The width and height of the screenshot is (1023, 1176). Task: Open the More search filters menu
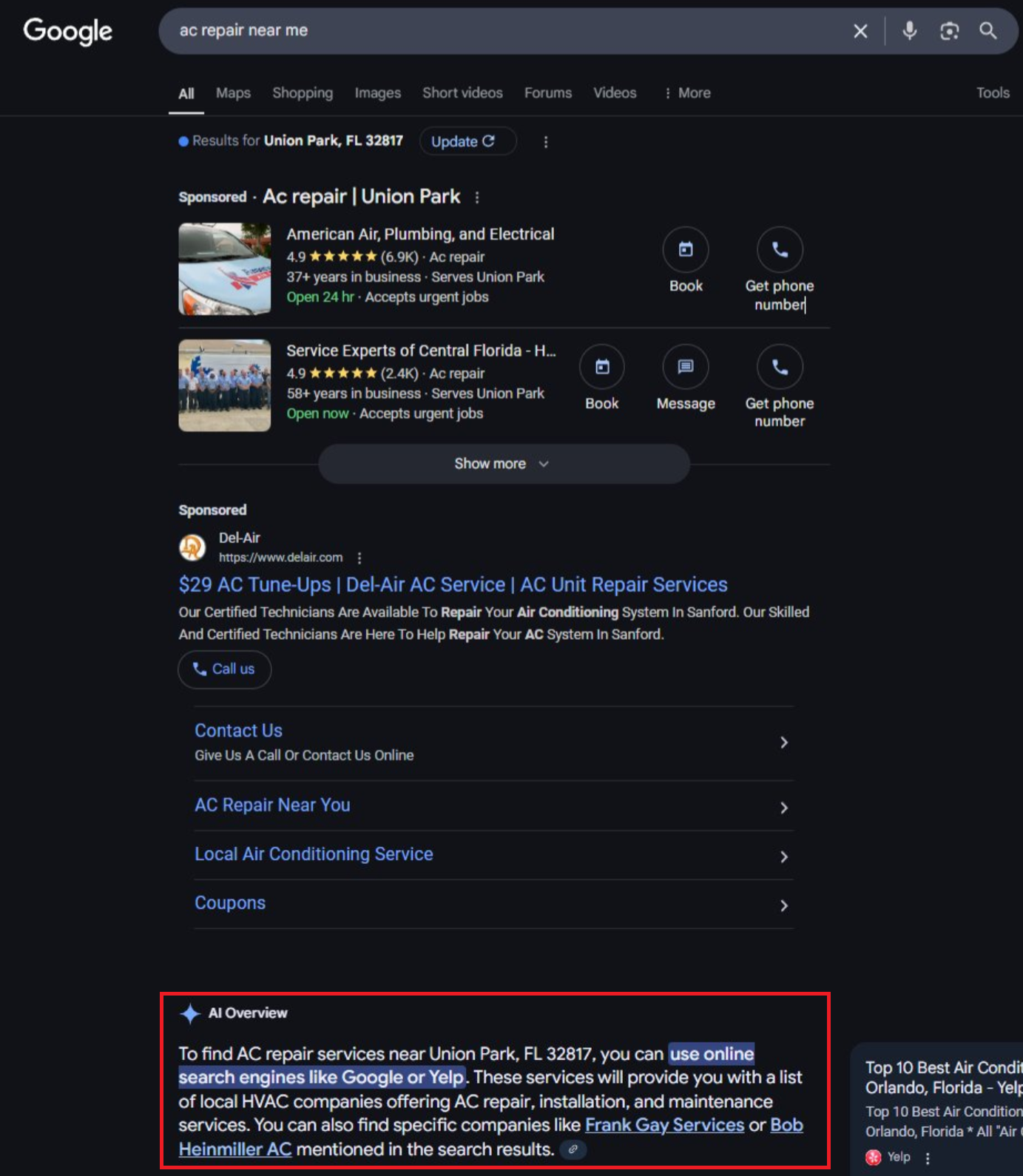tap(687, 93)
